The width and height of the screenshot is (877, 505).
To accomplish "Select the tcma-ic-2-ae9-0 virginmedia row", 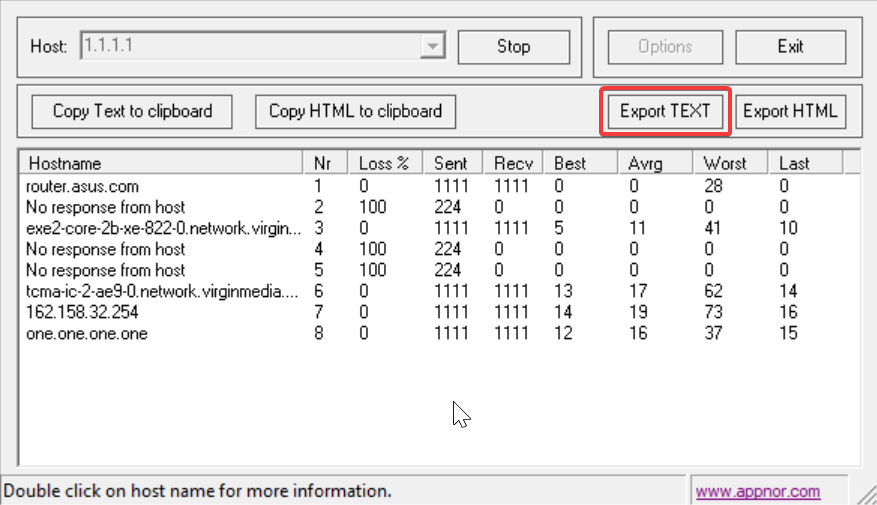I will tap(163, 292).
